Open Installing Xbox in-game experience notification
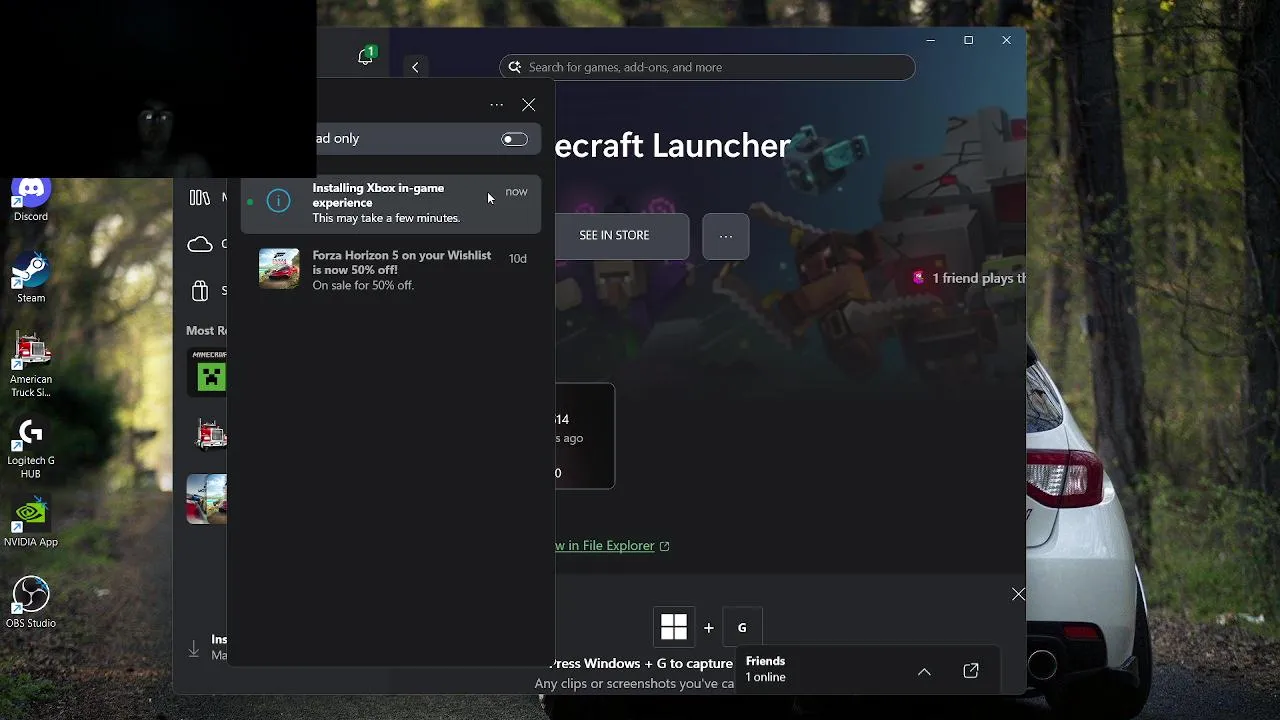1280x720 pixels. 391,203
